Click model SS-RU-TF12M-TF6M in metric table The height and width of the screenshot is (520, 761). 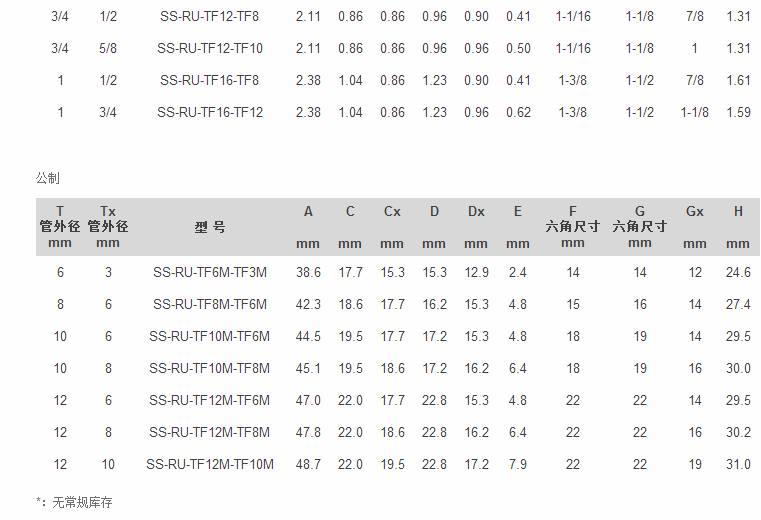click(x=210, y=400)
